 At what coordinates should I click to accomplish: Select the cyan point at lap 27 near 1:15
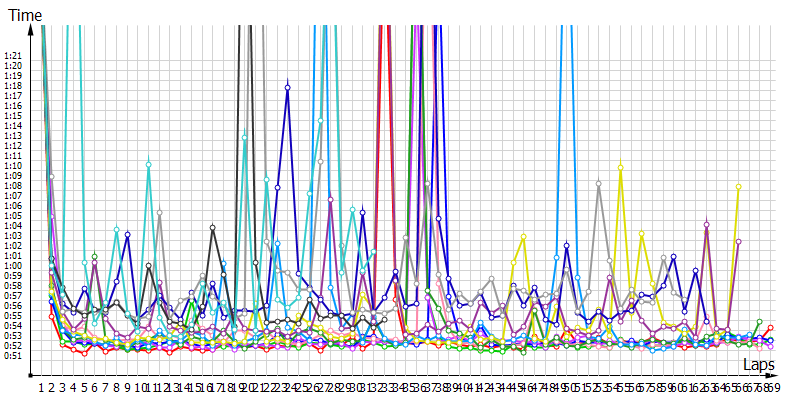(320, 121)
